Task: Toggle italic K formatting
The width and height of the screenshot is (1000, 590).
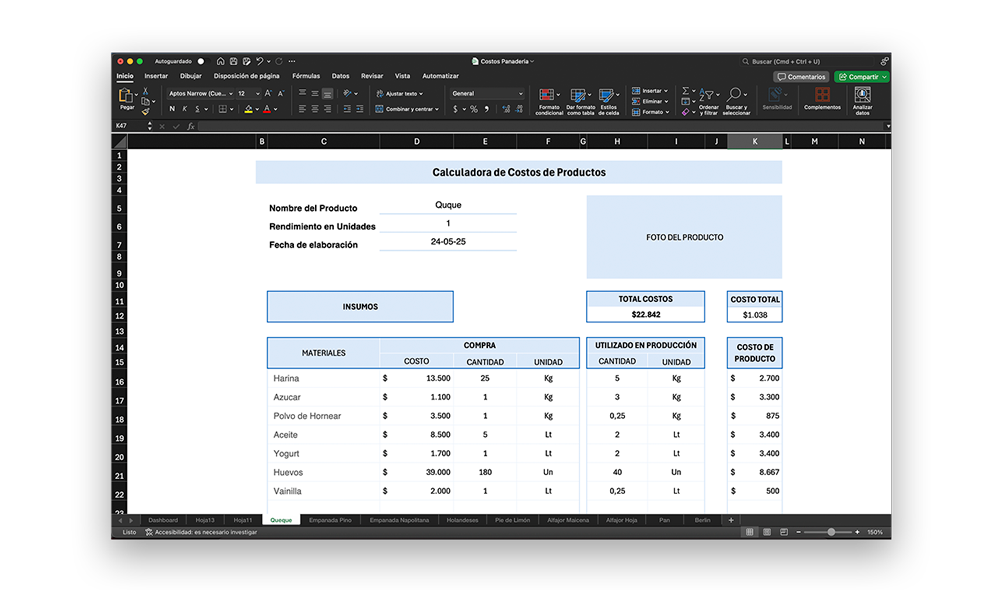Action: pos(184,109)
